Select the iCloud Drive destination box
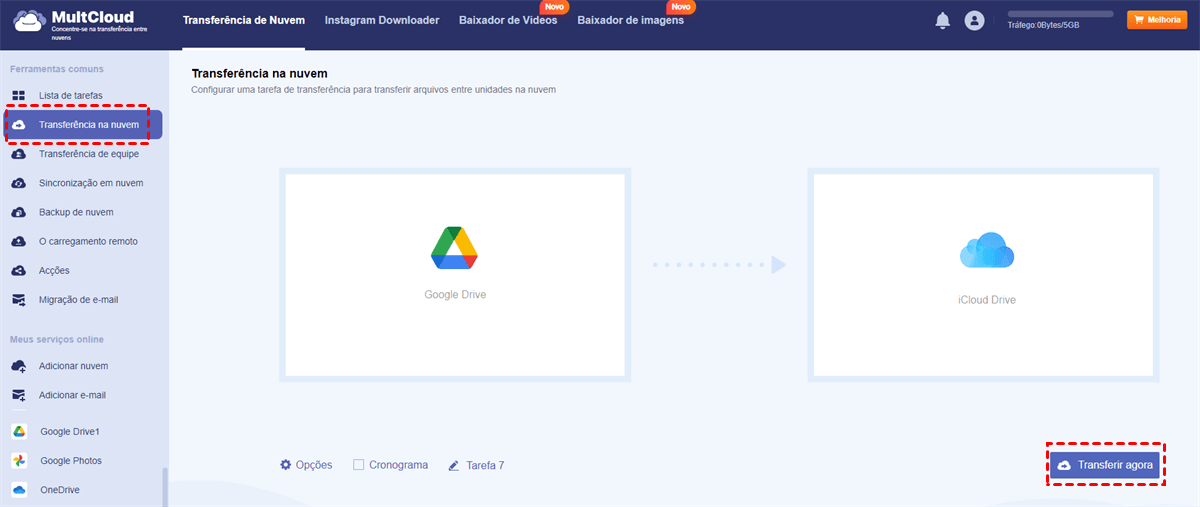Screen dimensions: 1200x507 [x=986, y=275]
